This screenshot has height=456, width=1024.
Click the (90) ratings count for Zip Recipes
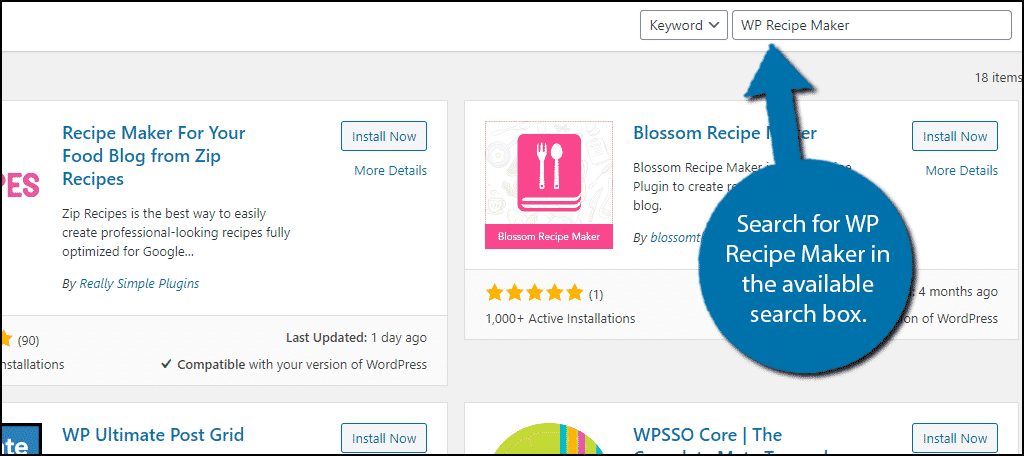click(x=27, y=340)
